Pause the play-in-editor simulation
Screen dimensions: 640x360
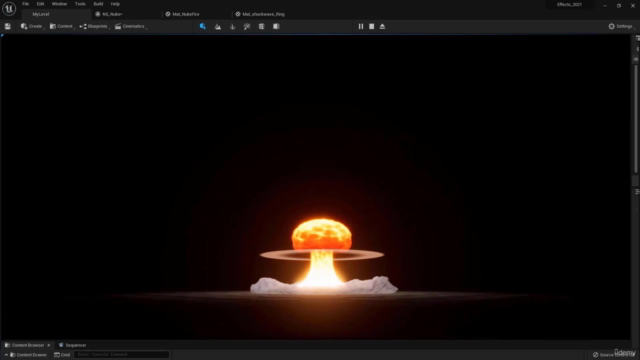361,26
